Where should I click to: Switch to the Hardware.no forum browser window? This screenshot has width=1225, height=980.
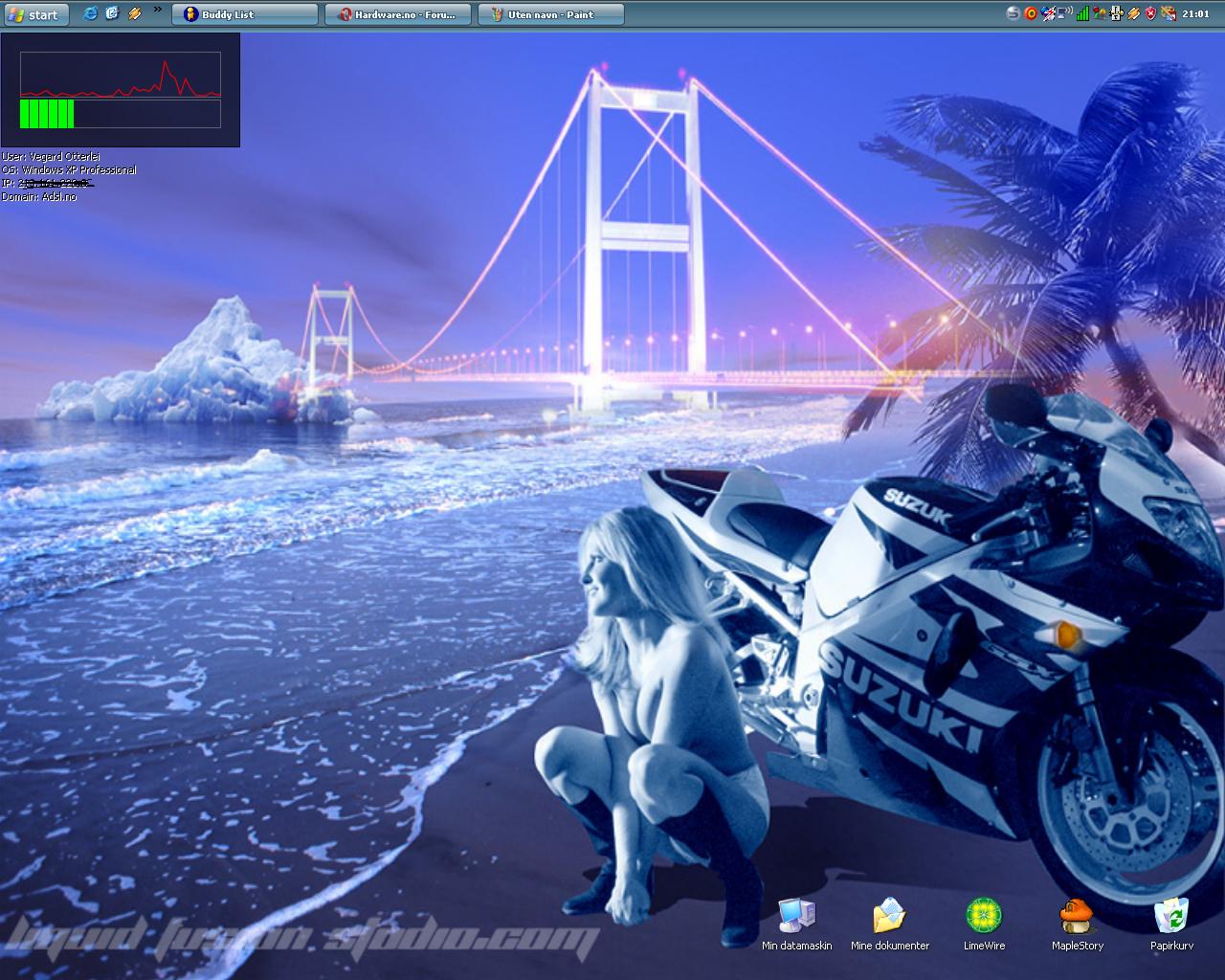click(x=398, y=14)
